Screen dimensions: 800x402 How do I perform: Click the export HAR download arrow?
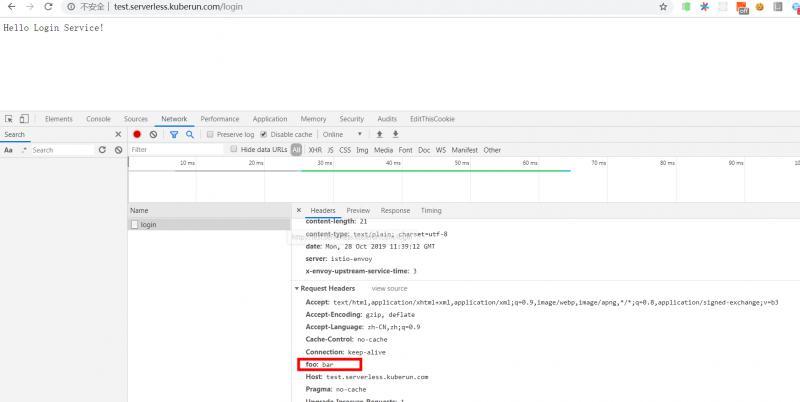(x=395, y=134)
